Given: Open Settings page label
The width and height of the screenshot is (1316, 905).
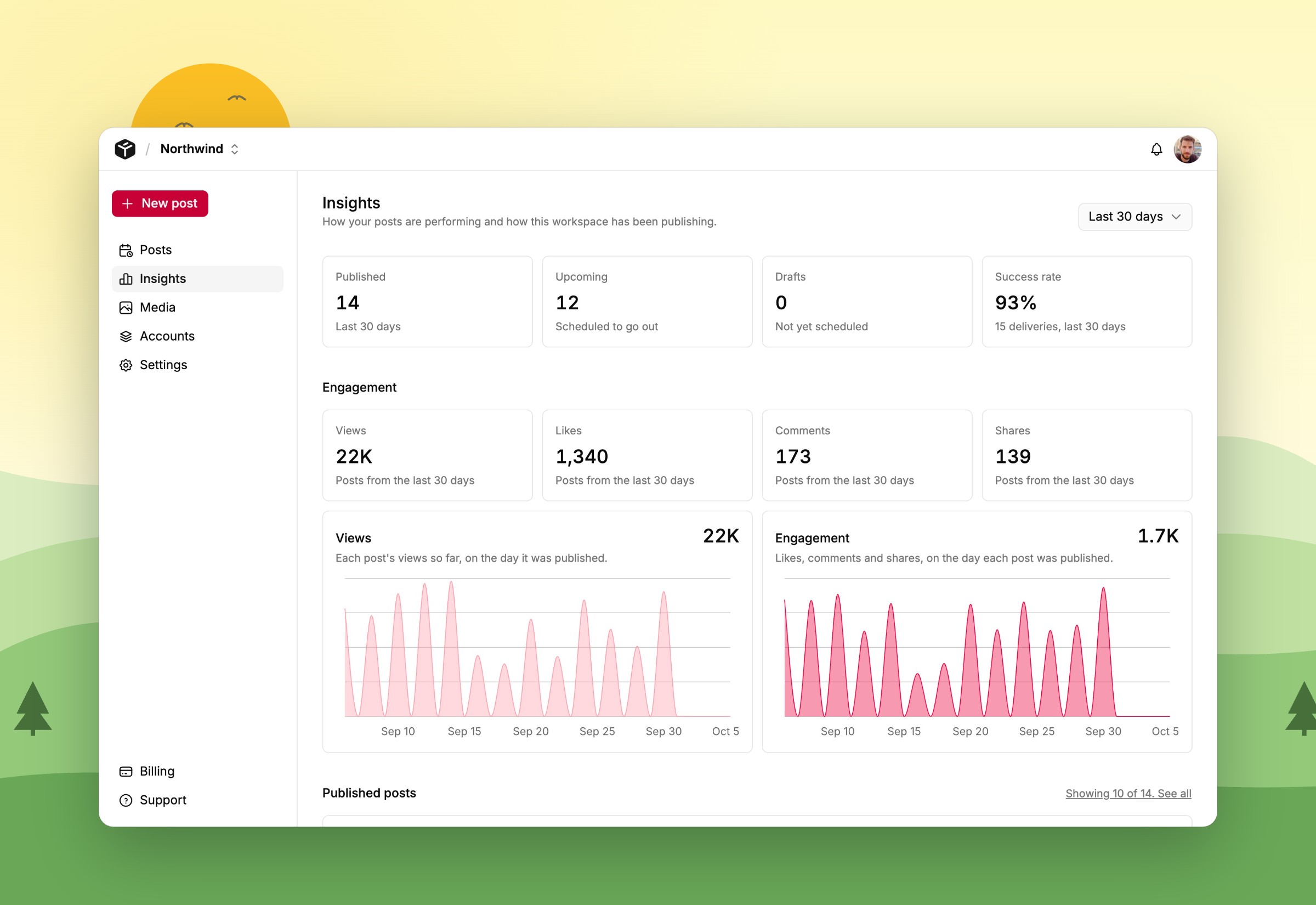Looking at the screenshot, I should tap(163, 365).
